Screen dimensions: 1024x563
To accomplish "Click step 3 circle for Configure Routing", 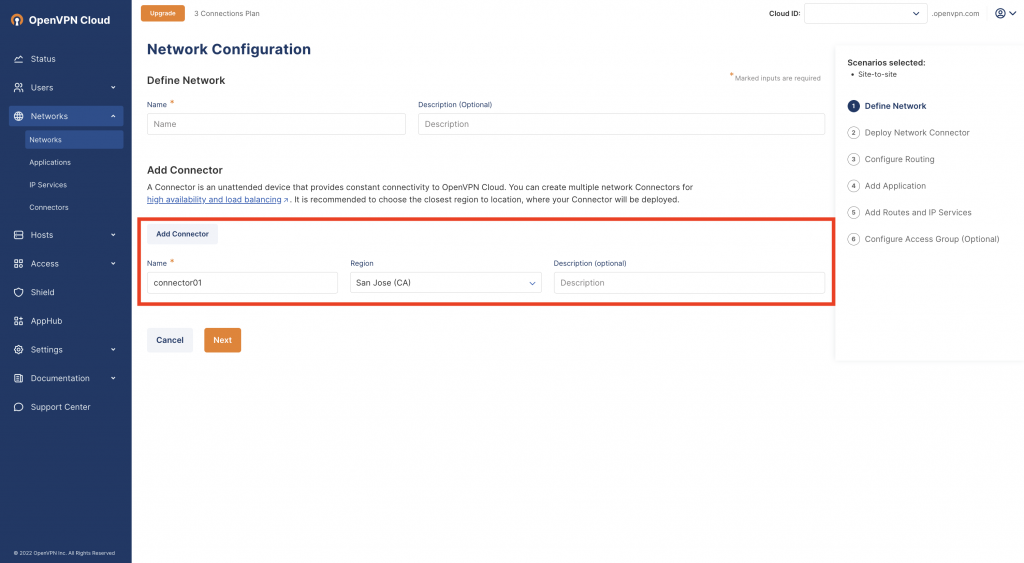I will pyautogui.click(x=854, y=159).
